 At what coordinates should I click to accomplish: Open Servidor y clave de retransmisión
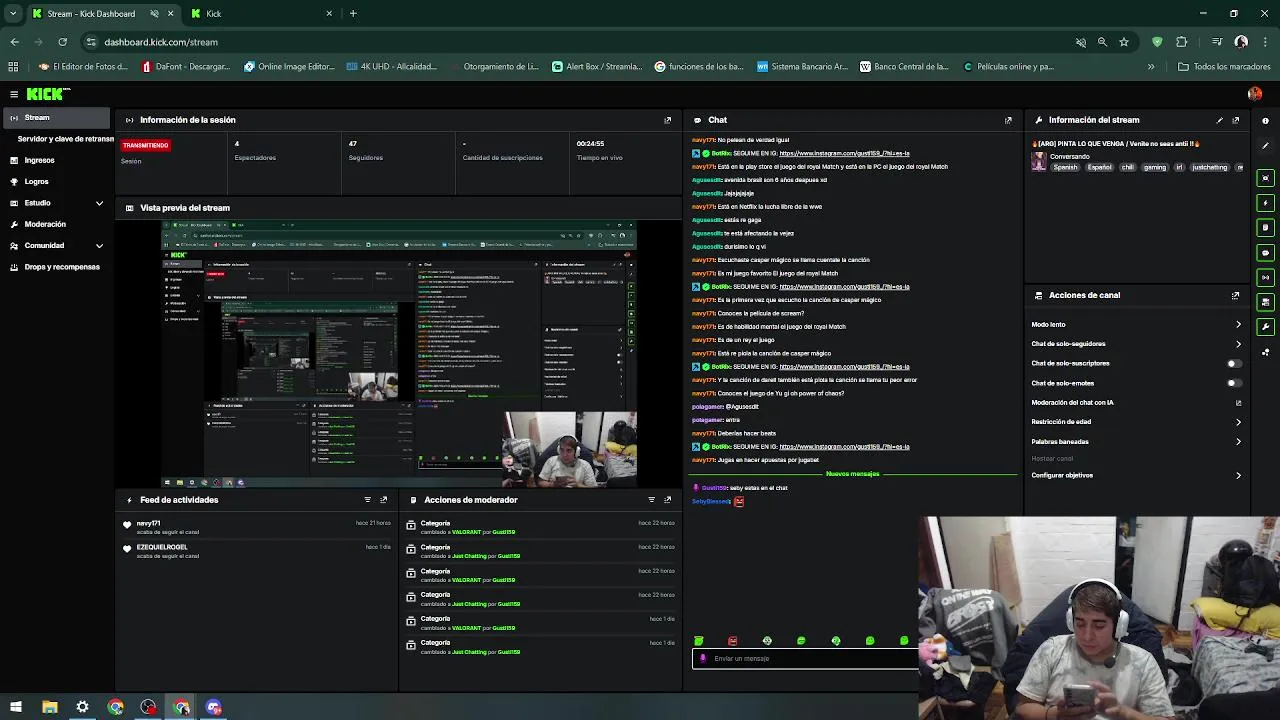[66, 139]
